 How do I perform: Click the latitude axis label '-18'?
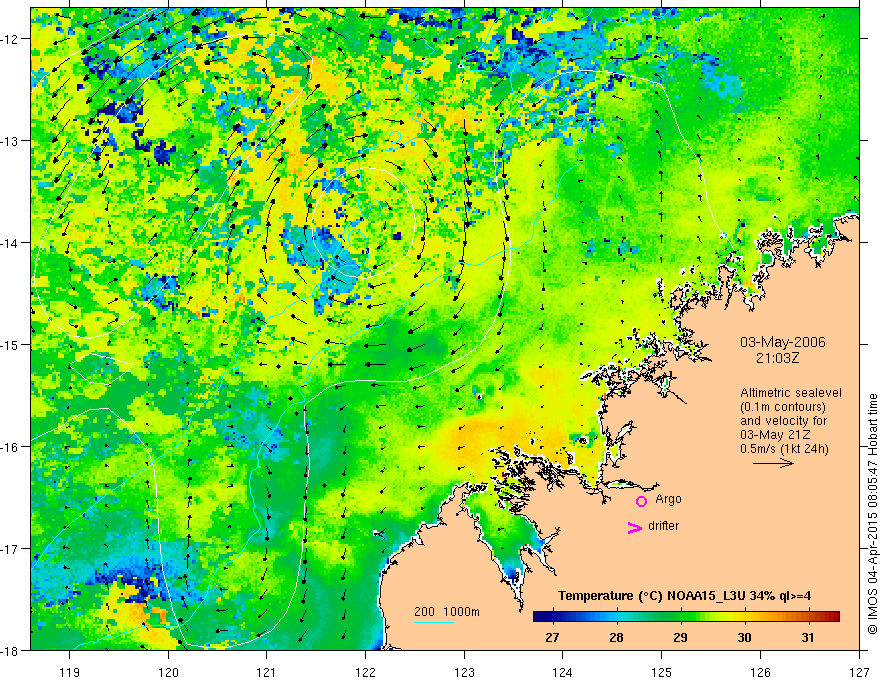11,650
